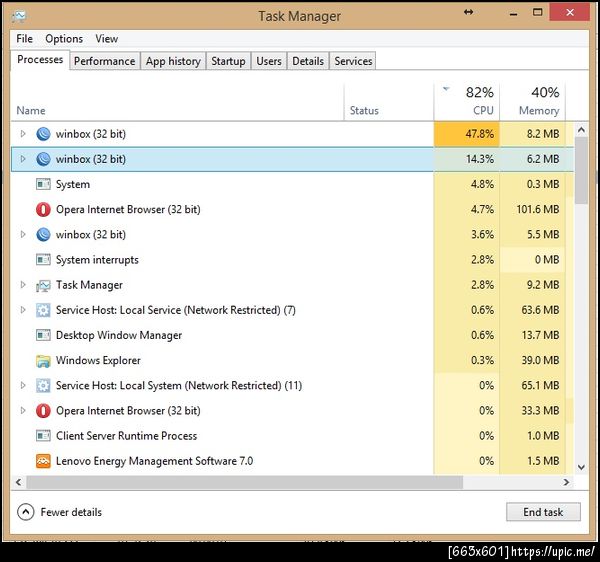Viewport: 600px width, 562px height.
Task: Click the 101.6 MB memory cell
Action: 533,210
